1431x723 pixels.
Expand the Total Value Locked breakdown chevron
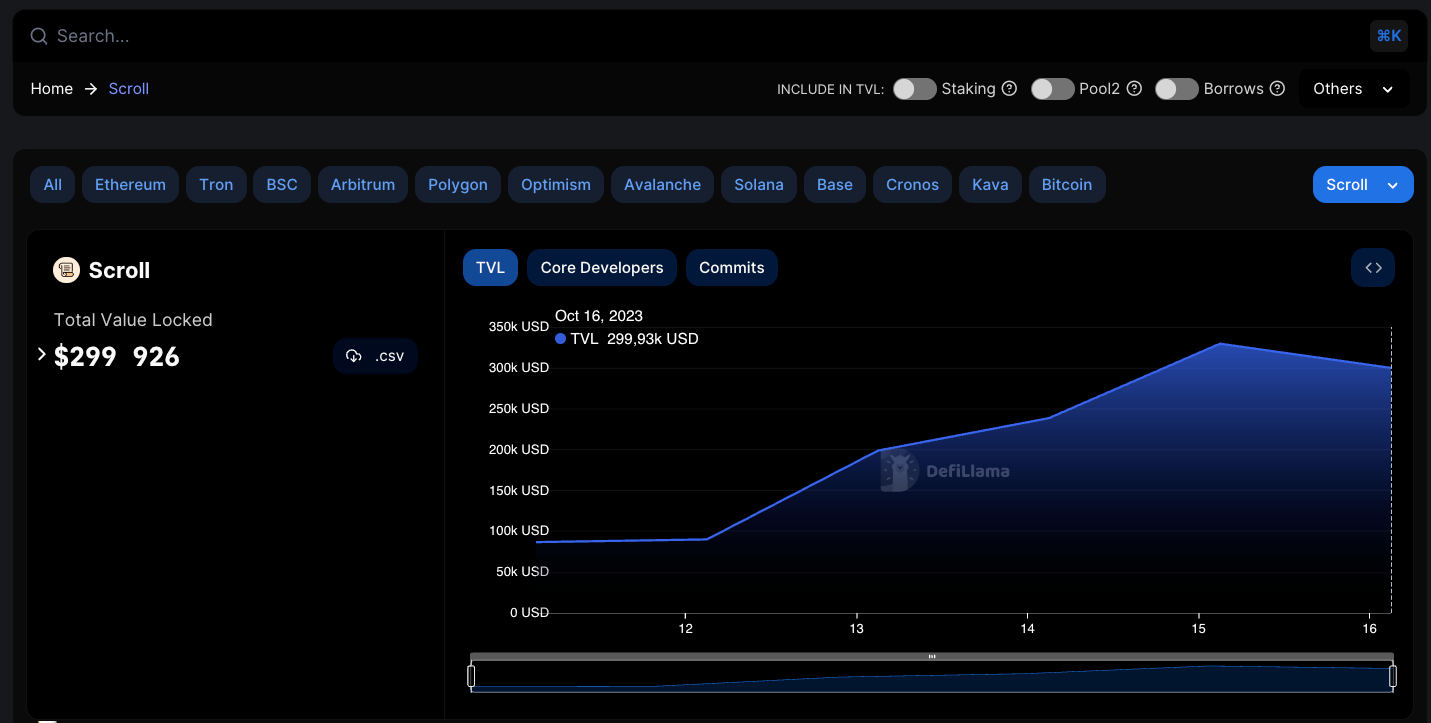[41, 354]
